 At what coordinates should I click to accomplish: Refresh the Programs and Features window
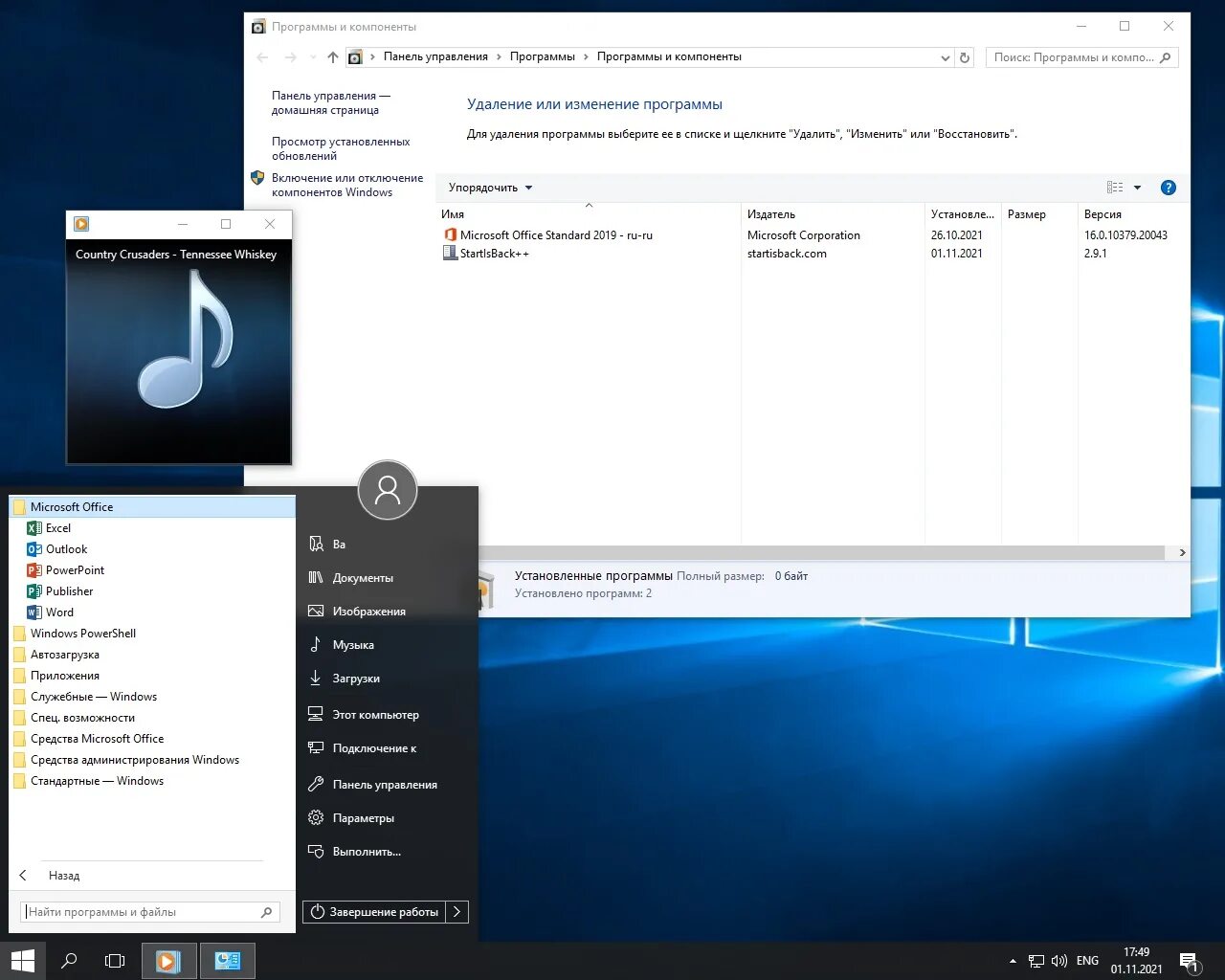click(965, 57)
